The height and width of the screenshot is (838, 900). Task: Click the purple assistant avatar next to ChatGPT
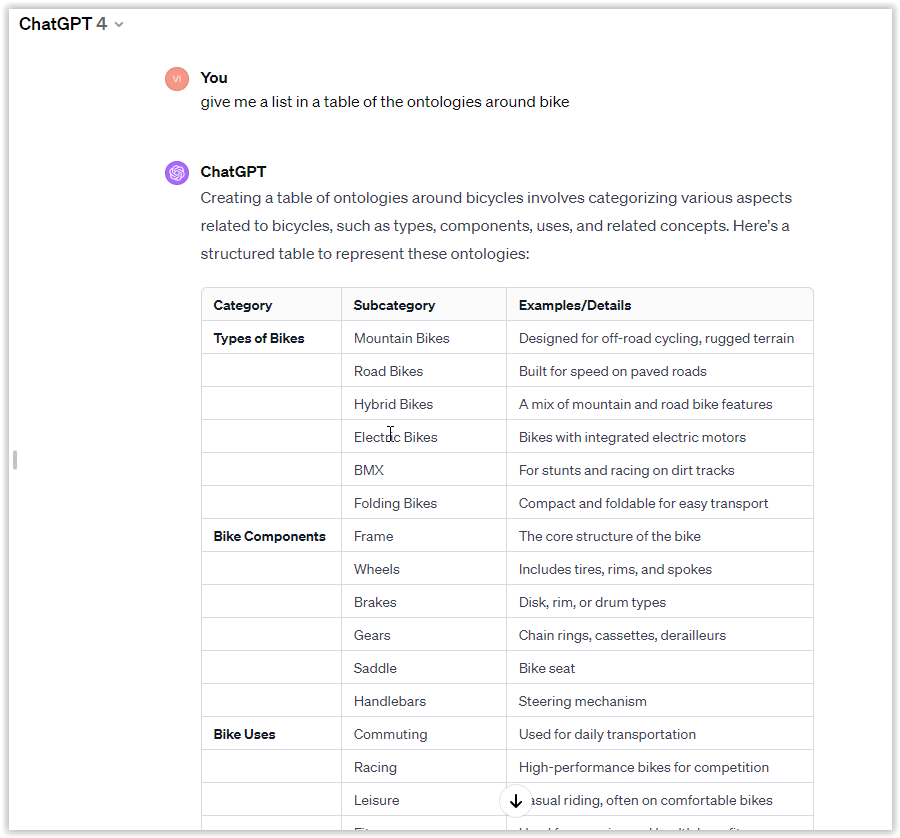[x=176, y=172]
